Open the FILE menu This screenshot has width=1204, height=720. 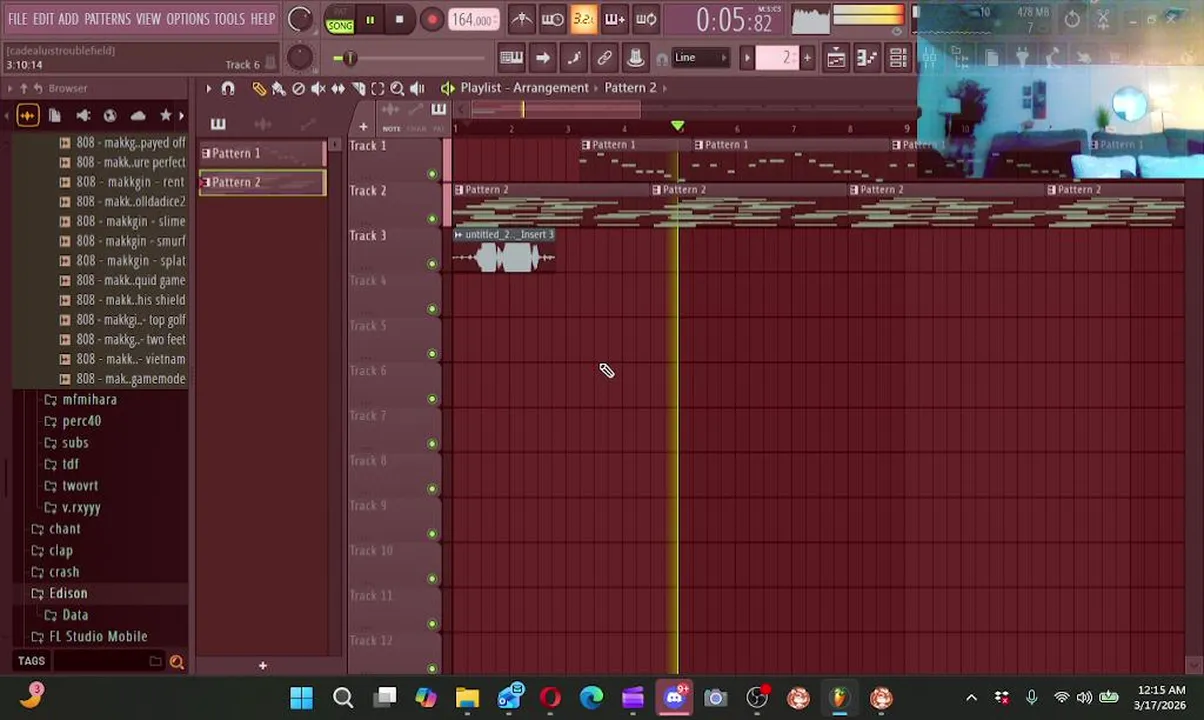pyautogui.click(x=18, y=19)
